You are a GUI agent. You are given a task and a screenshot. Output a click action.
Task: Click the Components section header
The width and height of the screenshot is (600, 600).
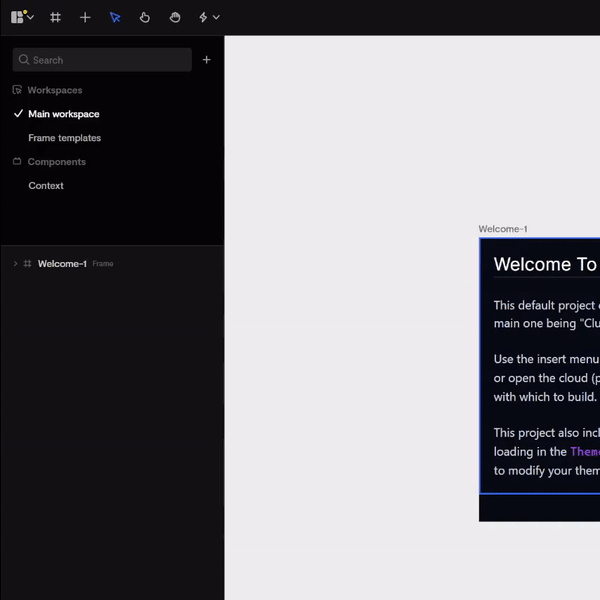(x=57, y=162)
